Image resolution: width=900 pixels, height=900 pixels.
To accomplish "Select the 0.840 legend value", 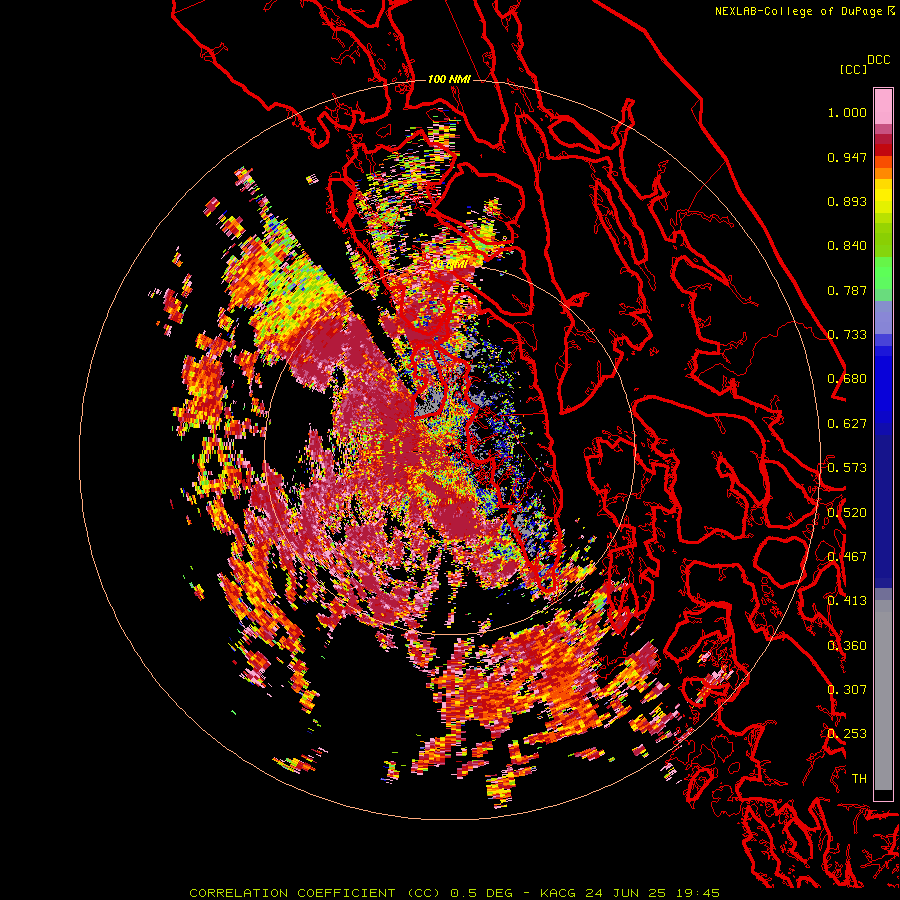I will [x=847, y=246].
